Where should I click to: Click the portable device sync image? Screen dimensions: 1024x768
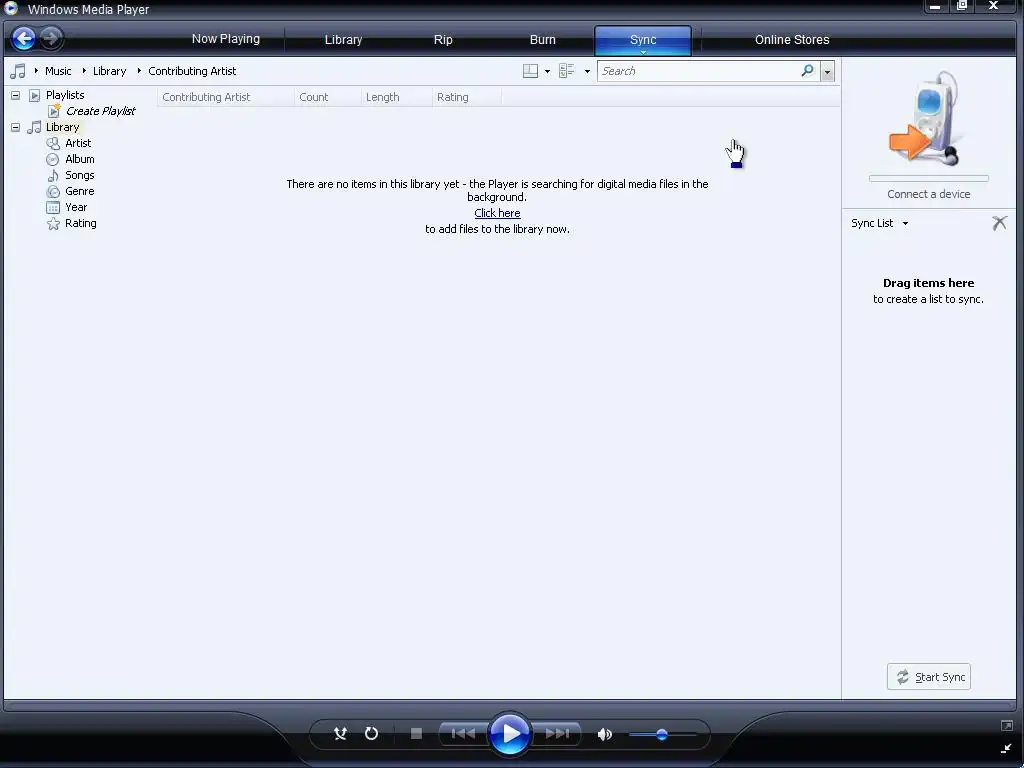click(927, 118)
